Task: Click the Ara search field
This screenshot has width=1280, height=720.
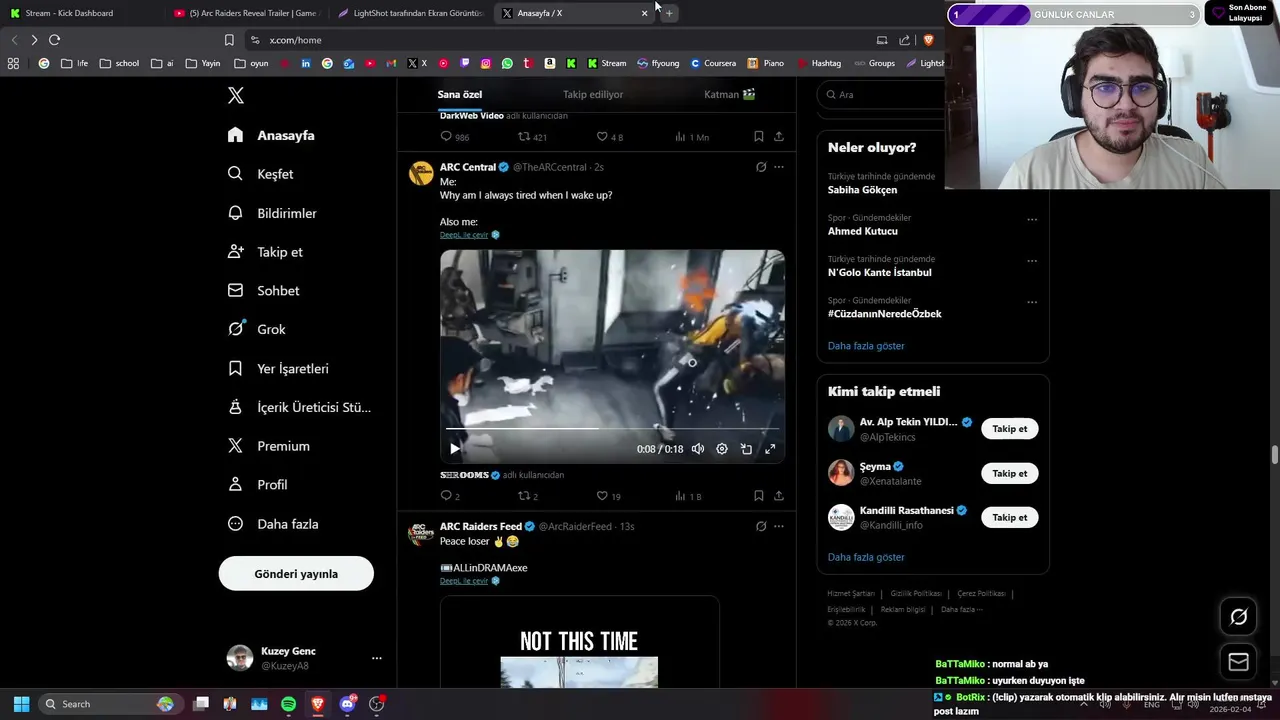Action: [880, 95]
